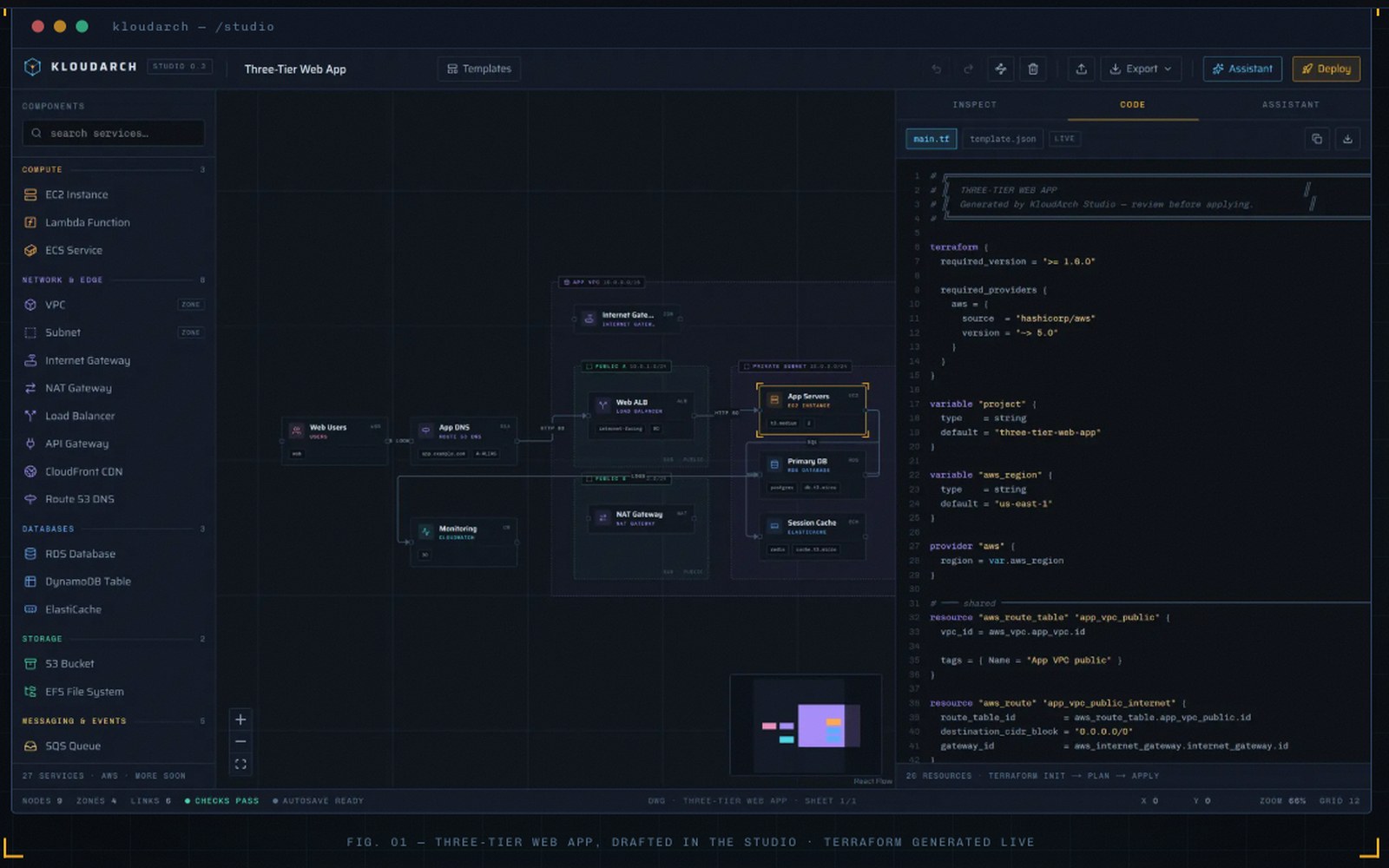Image resolution: width=1389 pixels, height=868 pixels.
Task: Open the Templates button
Action: 479,69
